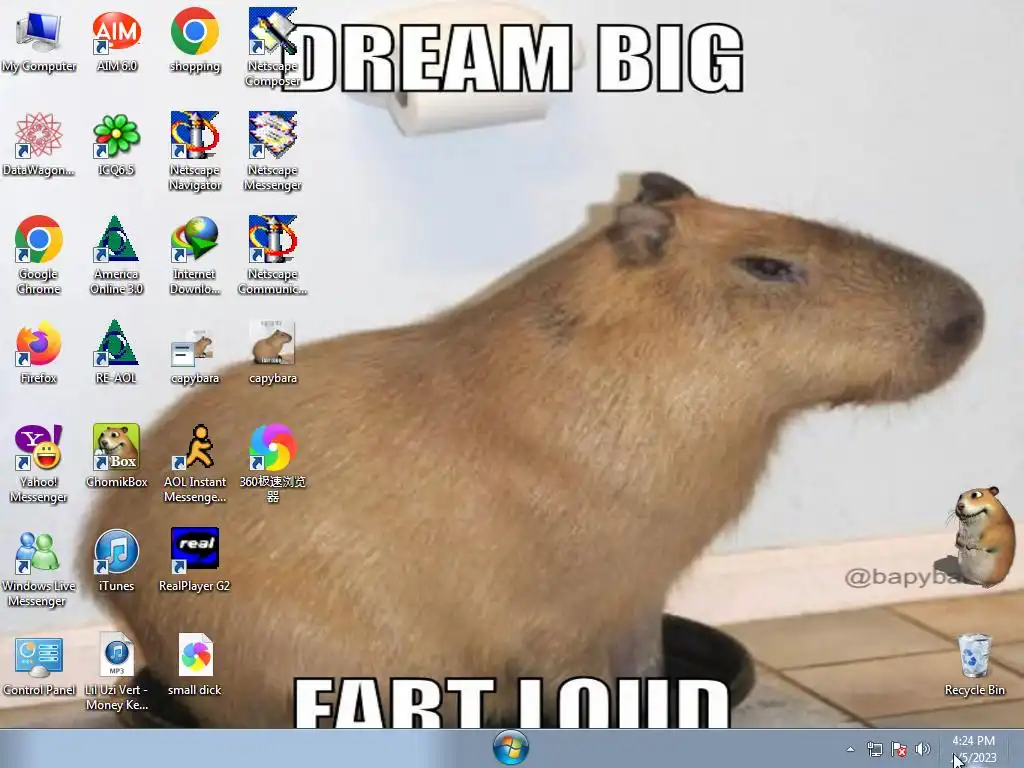Open the Windows Start orb
The height and width of the screenshot is (768, 1024).
(x=511, y=748)
